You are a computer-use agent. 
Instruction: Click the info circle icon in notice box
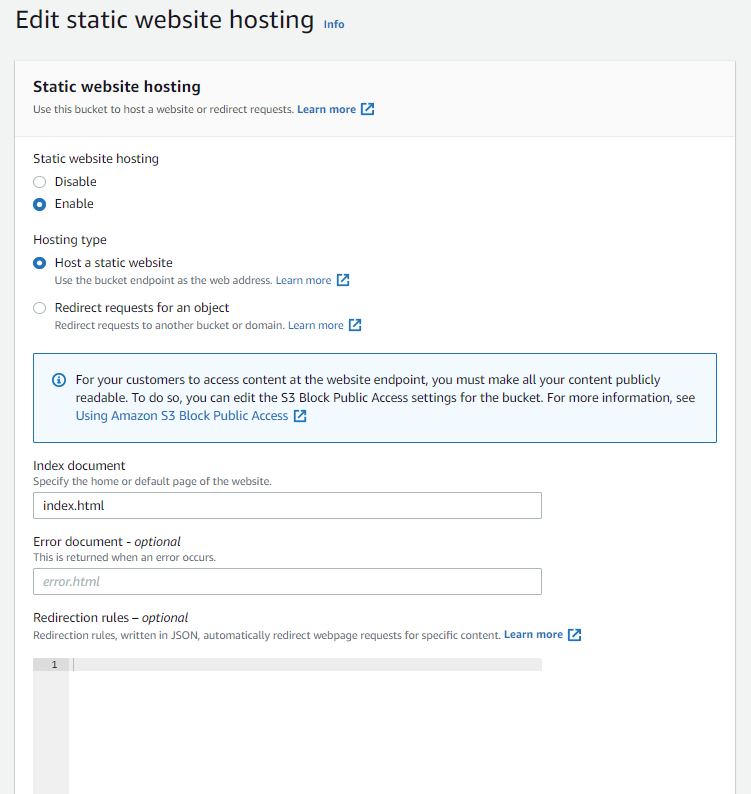click(x=59, y=380)
